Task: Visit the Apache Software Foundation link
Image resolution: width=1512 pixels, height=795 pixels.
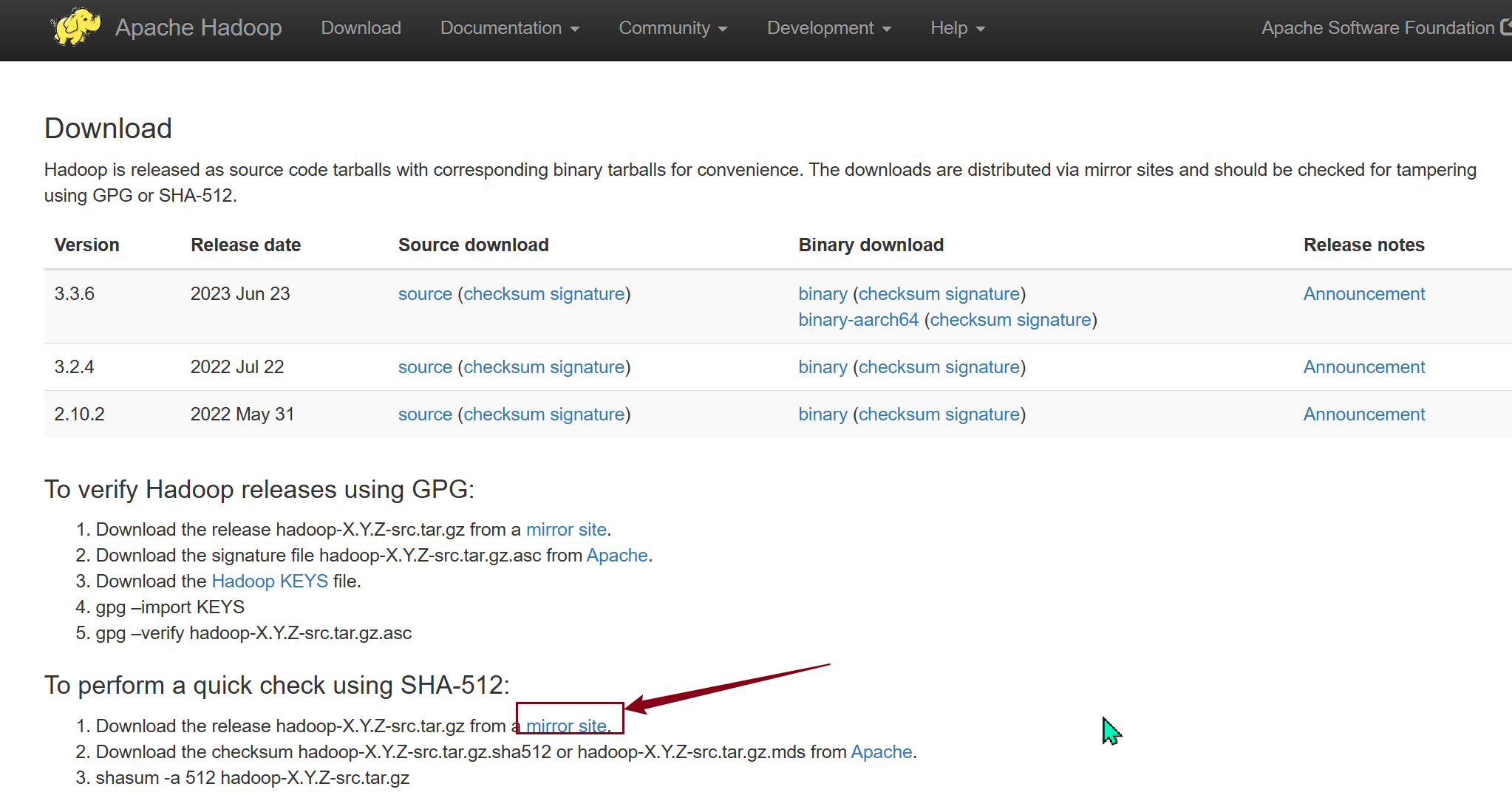Action: [1378, 28]
